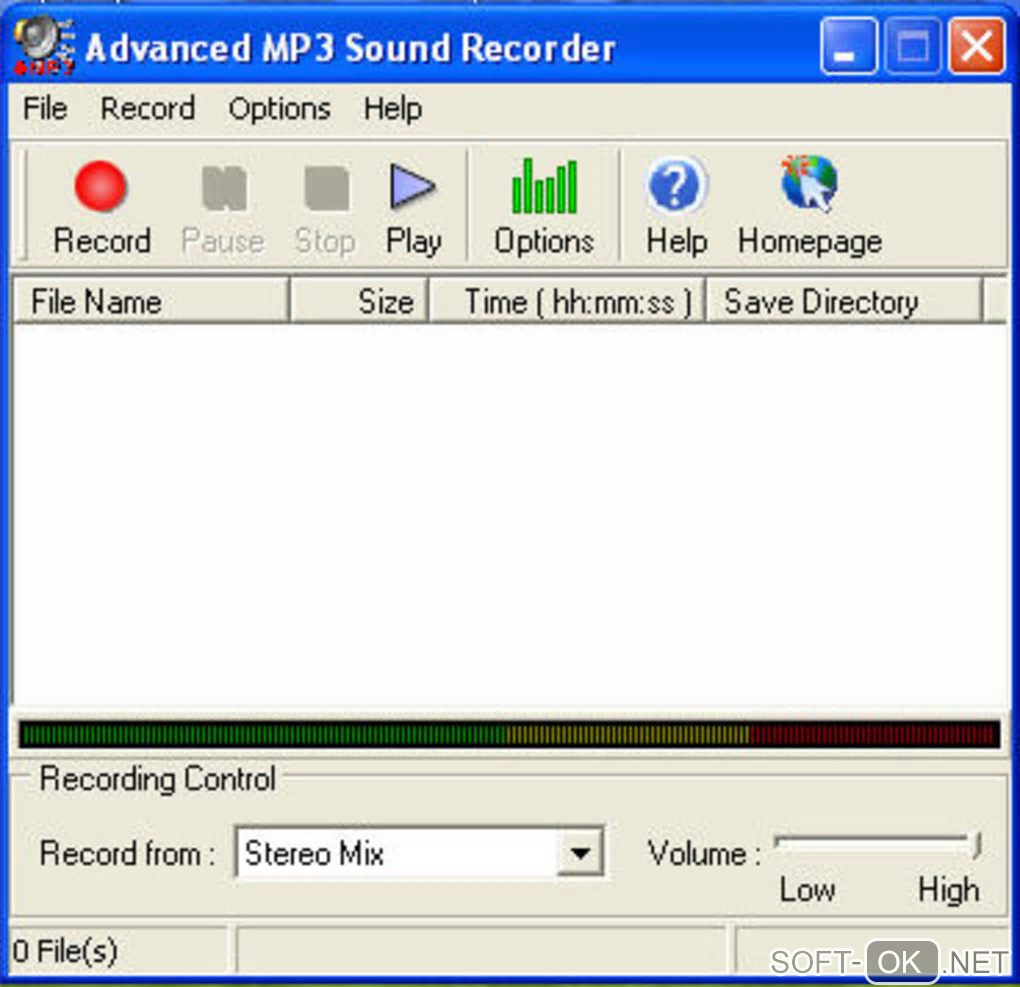Image resolution: width=1020 pixels, height=987 pixels.
Task: Click the application icon in the title bar
Action: 44,47
